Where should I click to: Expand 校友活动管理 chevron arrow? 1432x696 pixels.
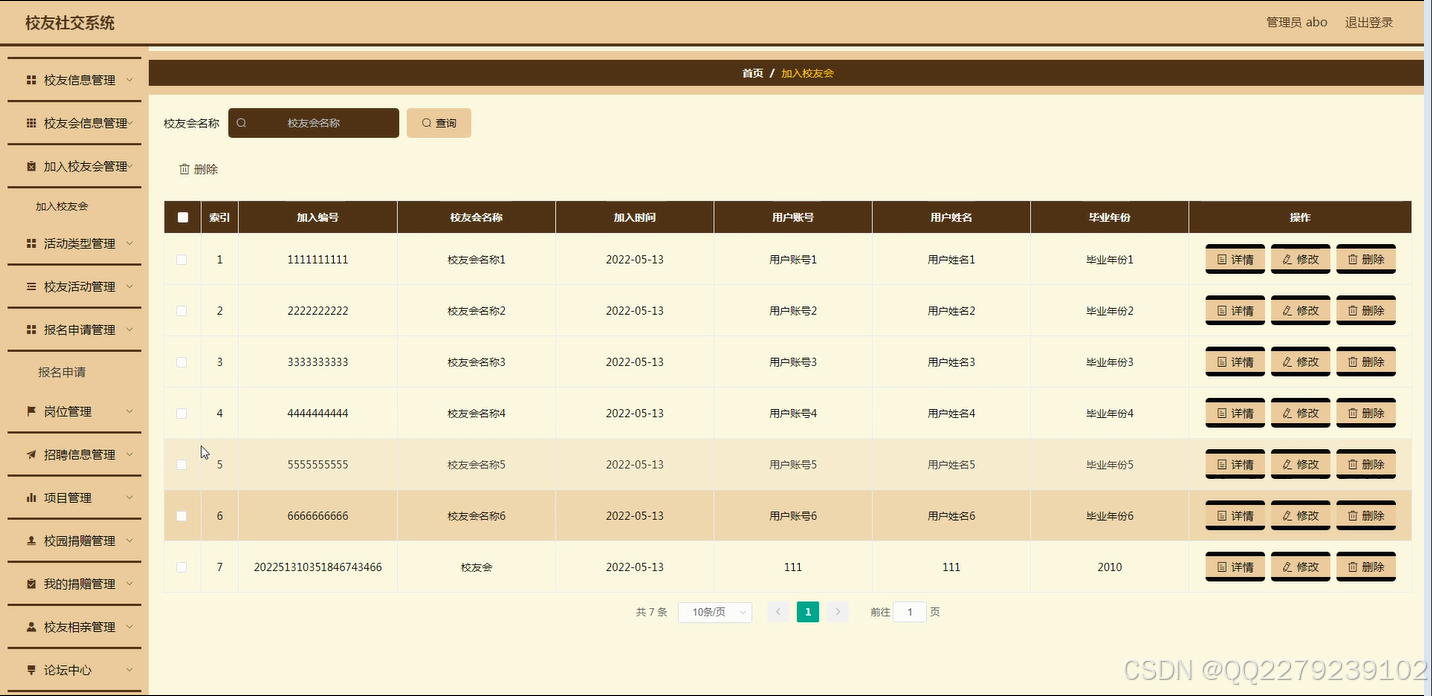130,286
